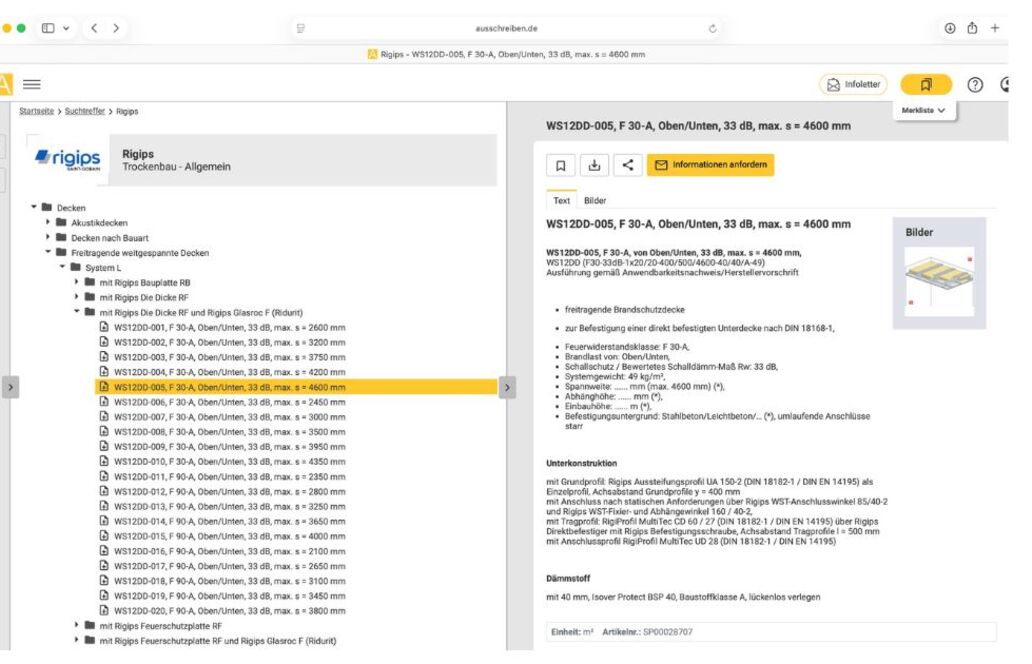Expand the Akustikdecken folder
The width and height of the screenshot is (1032, 664).
48,222
